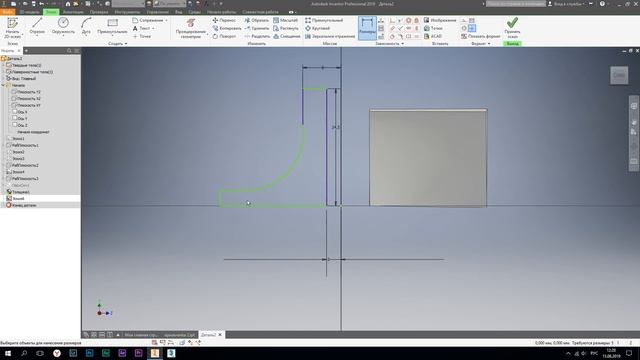Choose the Точка point tool
This screenshot has height=360, width=640.
(x=142, y=36)
